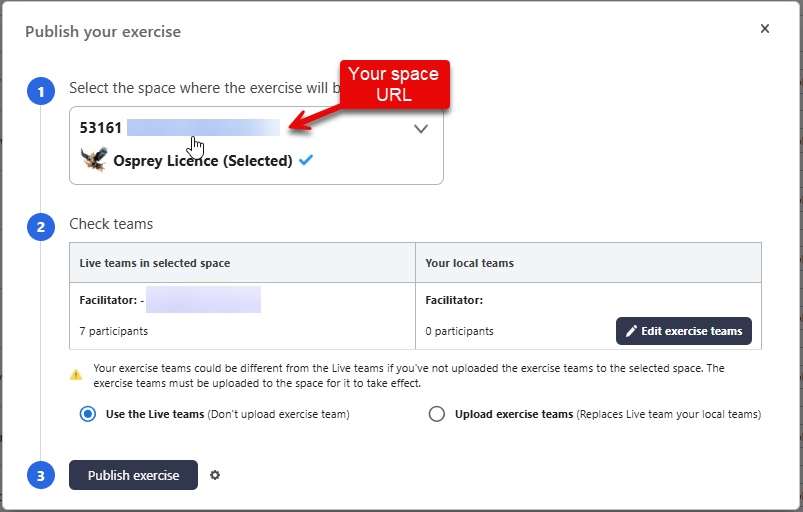Click the yellow warning triangle icon

76,375
